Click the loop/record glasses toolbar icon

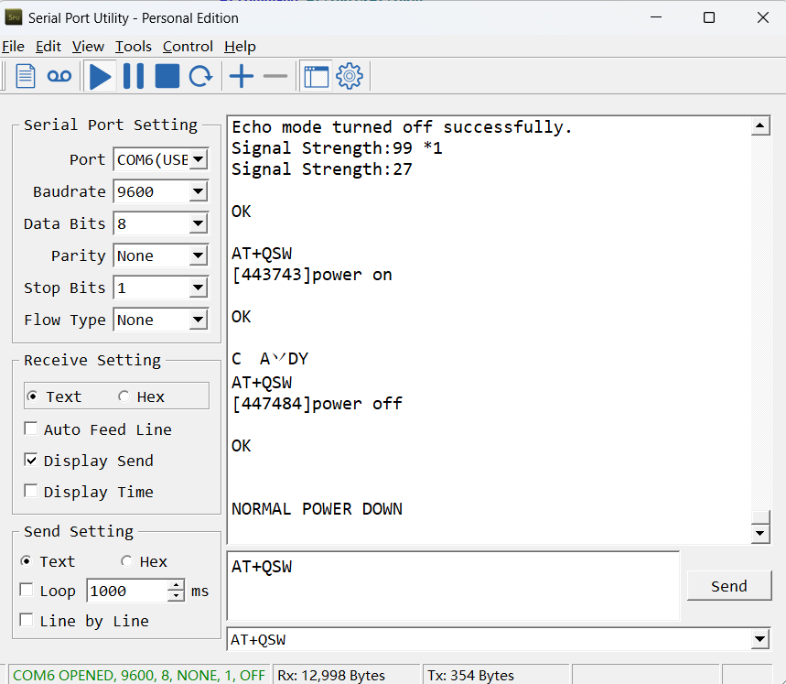click(x=59, y=77)
